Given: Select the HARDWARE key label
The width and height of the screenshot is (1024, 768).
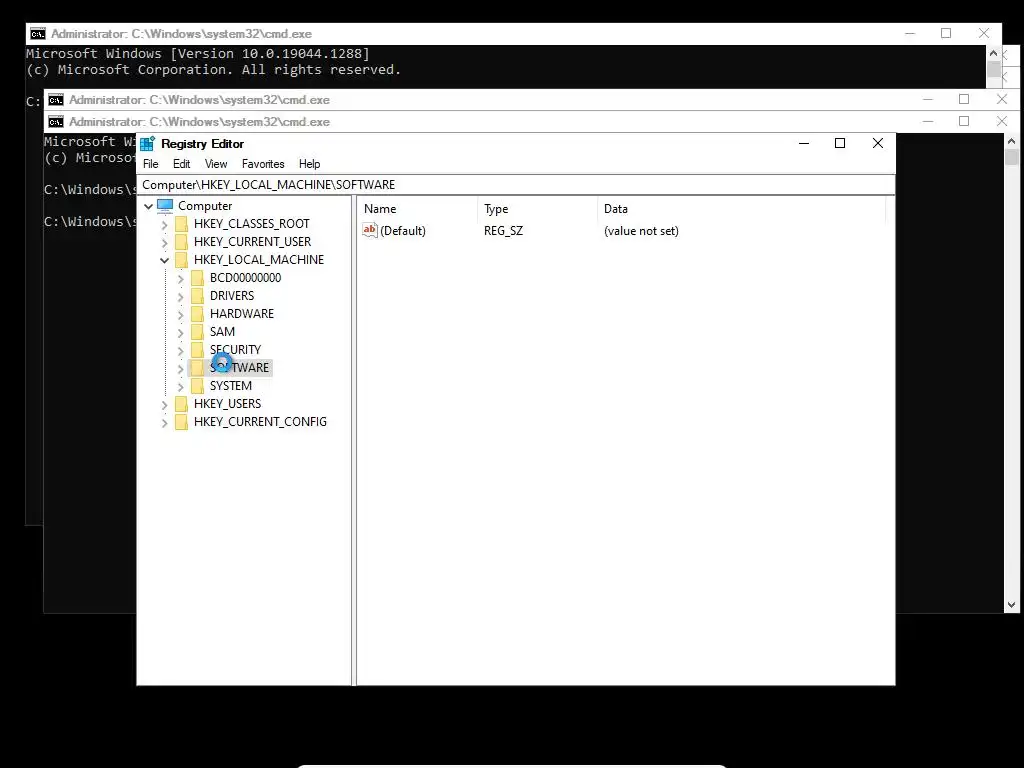Looking at the screenshot, I should pos(242,313).
